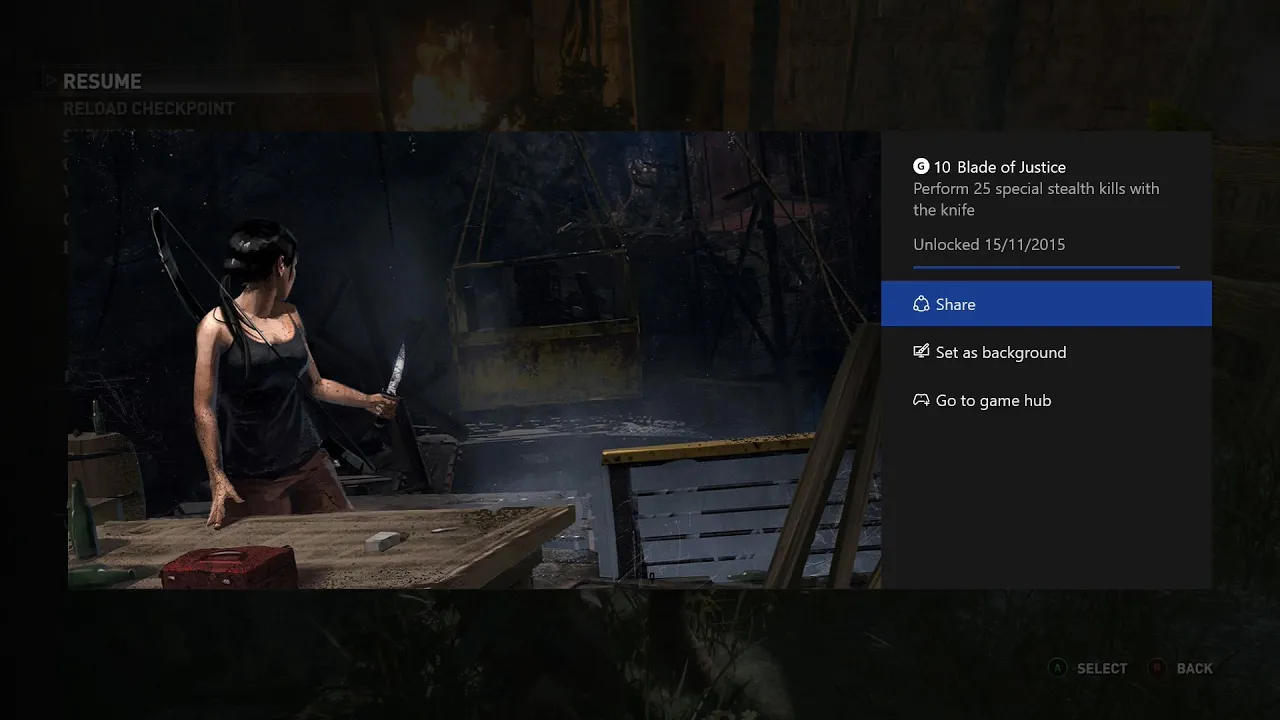Click the Set as background picture icon
Image resolution: width=1280 pixels, height=720 pixels.
(x=921, y=352)
